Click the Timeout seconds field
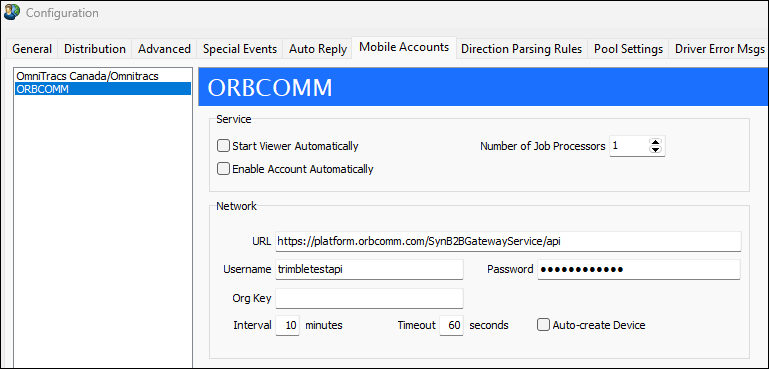The width and height of the screenshot is (769, 369). point(451,325)
